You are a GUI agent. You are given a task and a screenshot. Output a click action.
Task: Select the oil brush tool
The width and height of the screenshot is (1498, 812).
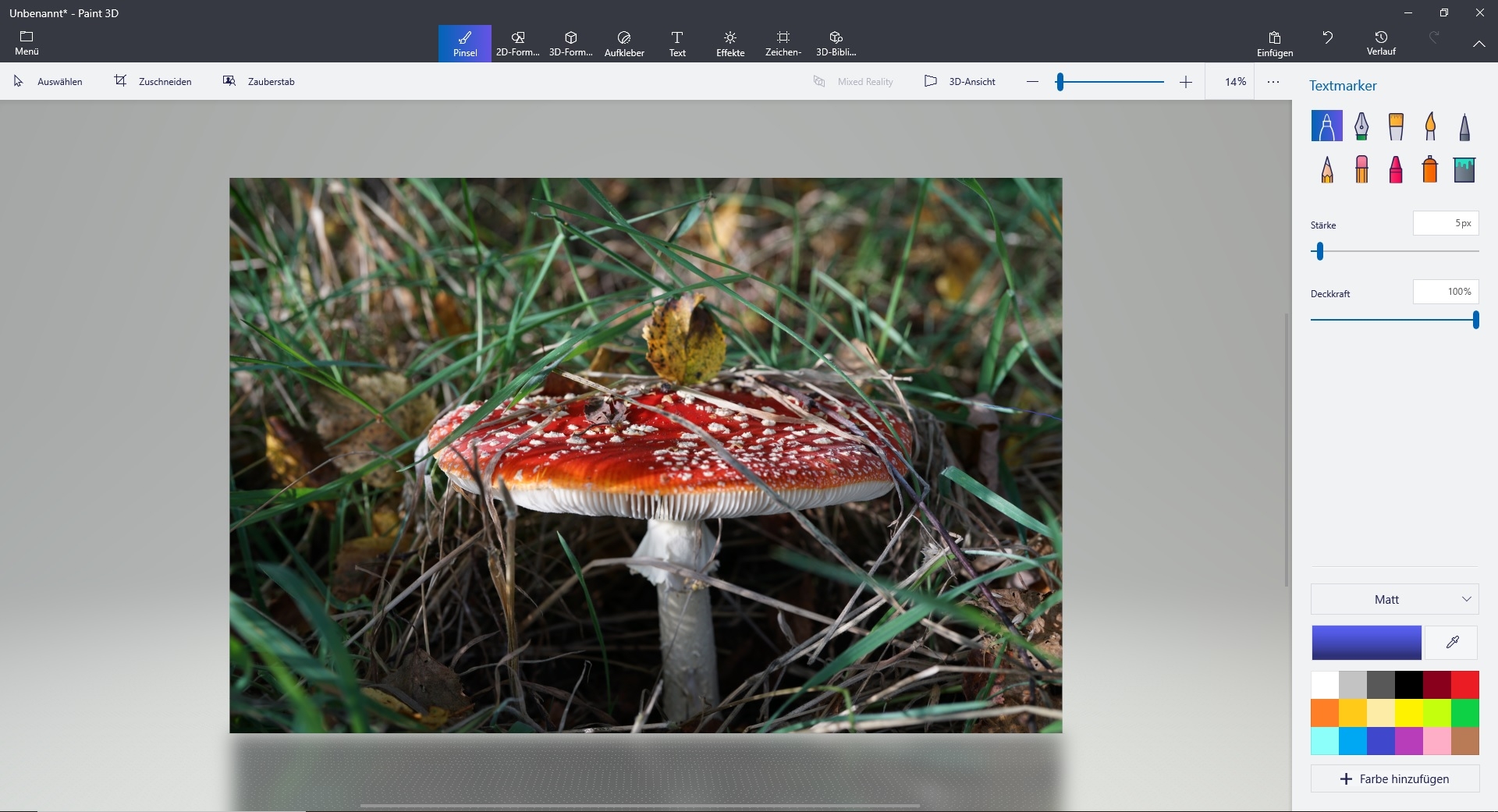click(1396, 126)
